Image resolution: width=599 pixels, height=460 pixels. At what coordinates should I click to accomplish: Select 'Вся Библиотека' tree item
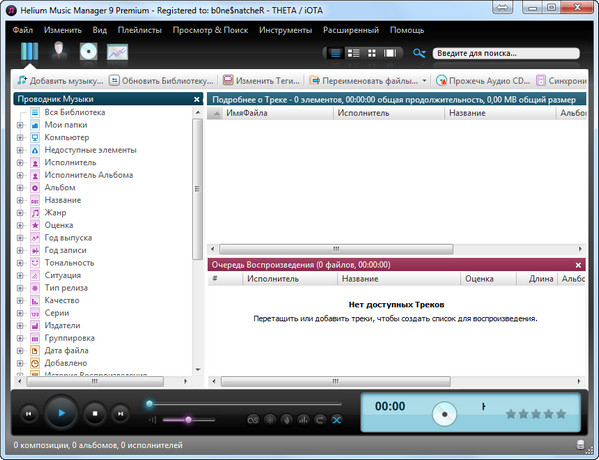click(74, 112)
